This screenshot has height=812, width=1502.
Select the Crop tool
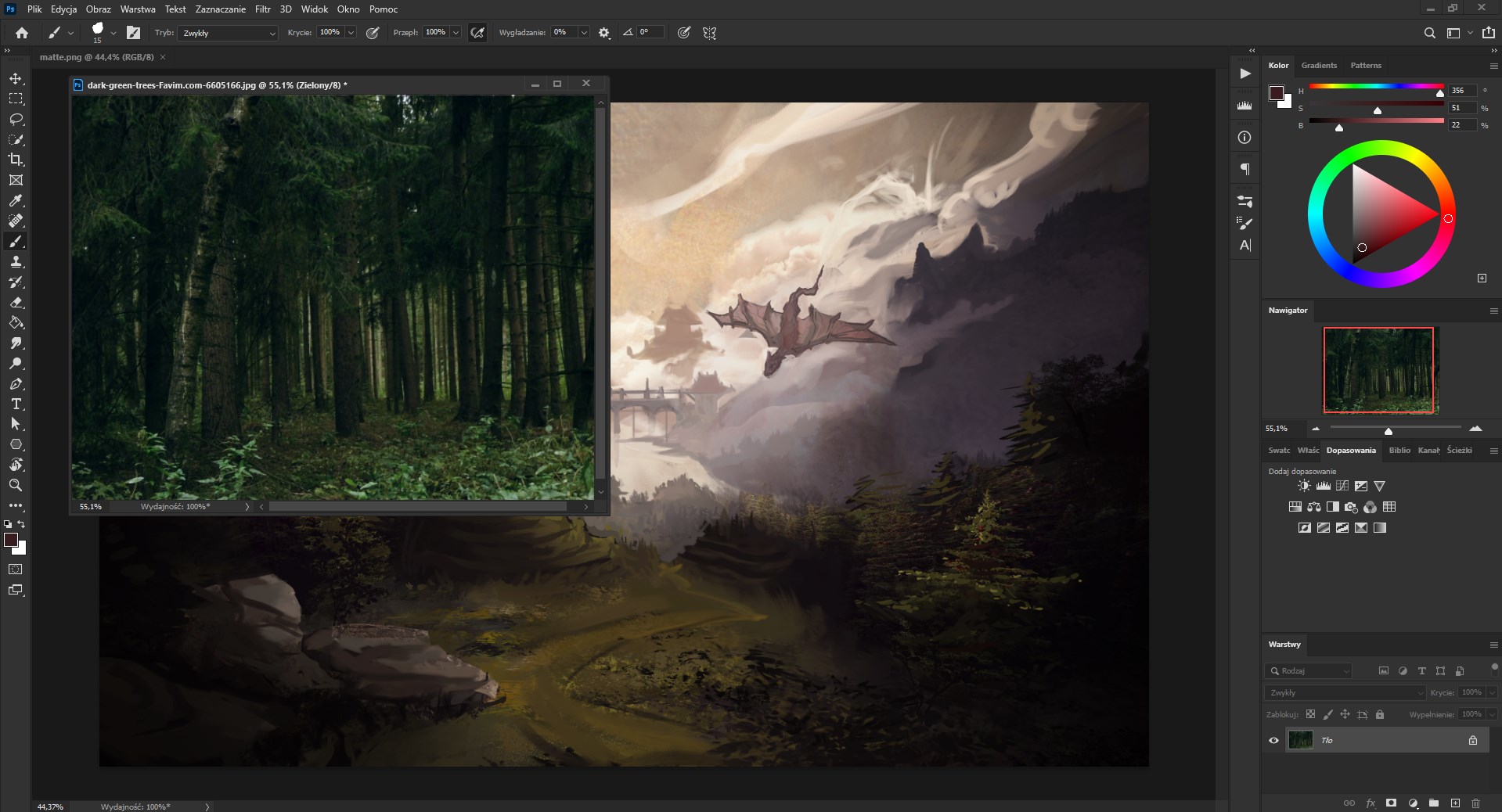(16, 160)
